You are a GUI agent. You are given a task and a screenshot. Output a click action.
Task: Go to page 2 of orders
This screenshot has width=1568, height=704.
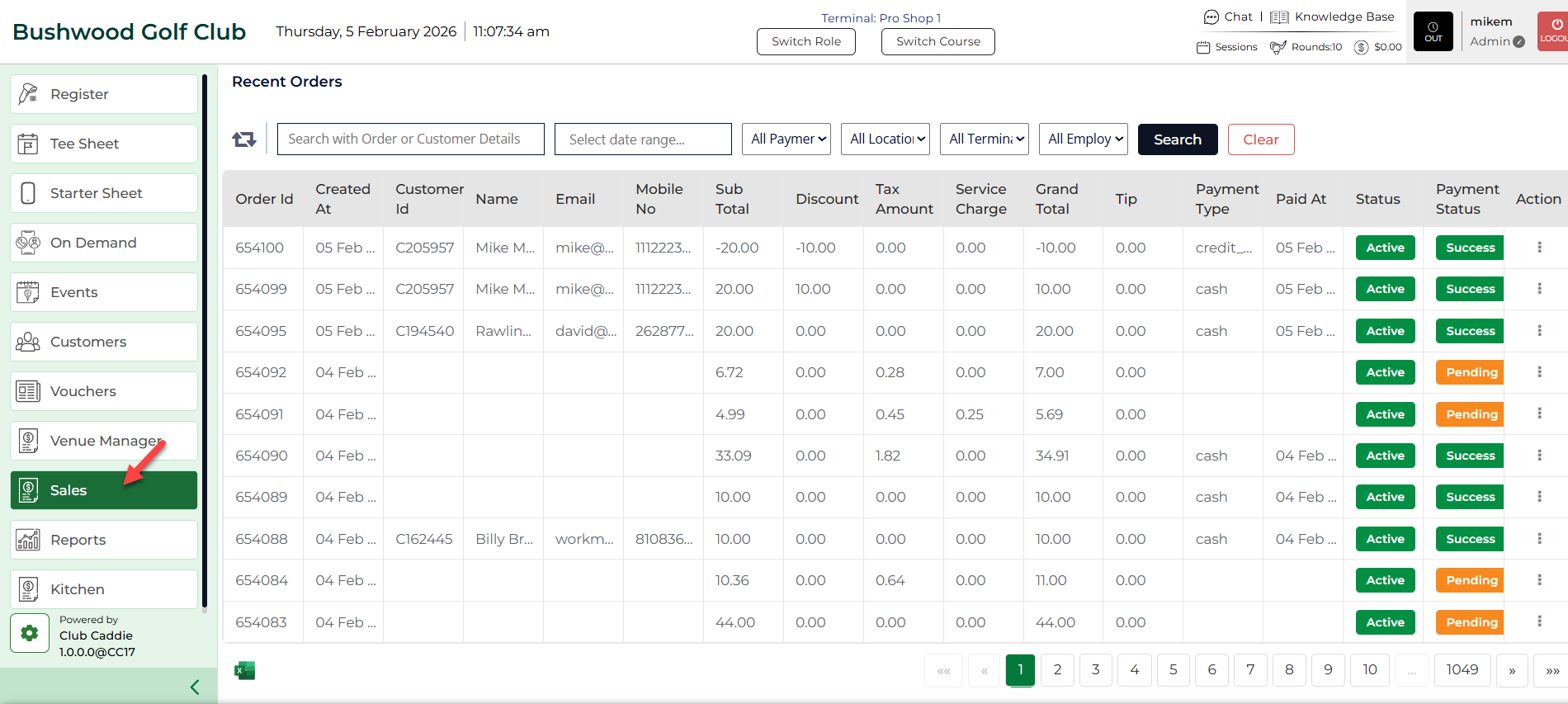(x=1057, y=670)
